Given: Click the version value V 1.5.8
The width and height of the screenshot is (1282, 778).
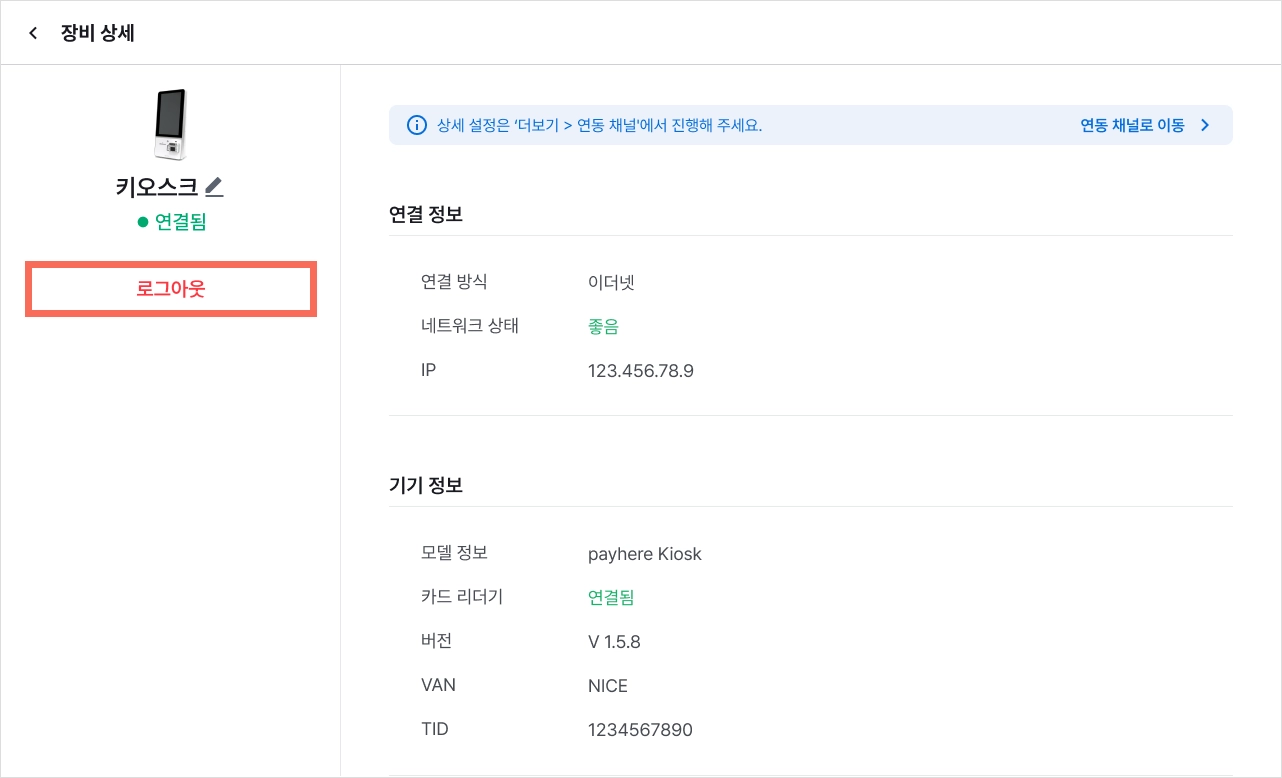Looking at the screenshot, I should pyautogui.click(x=614, y=642).
